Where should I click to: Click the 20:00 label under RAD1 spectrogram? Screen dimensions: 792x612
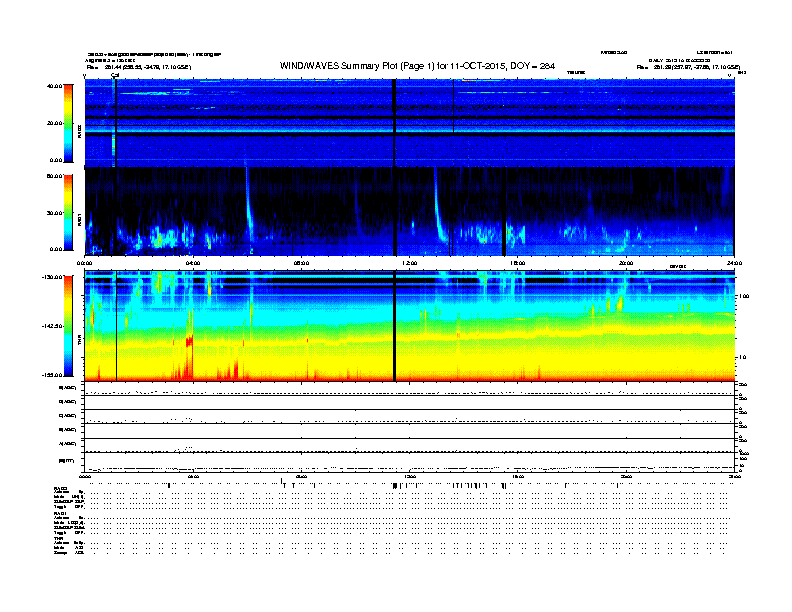click(x=626, y=263)
